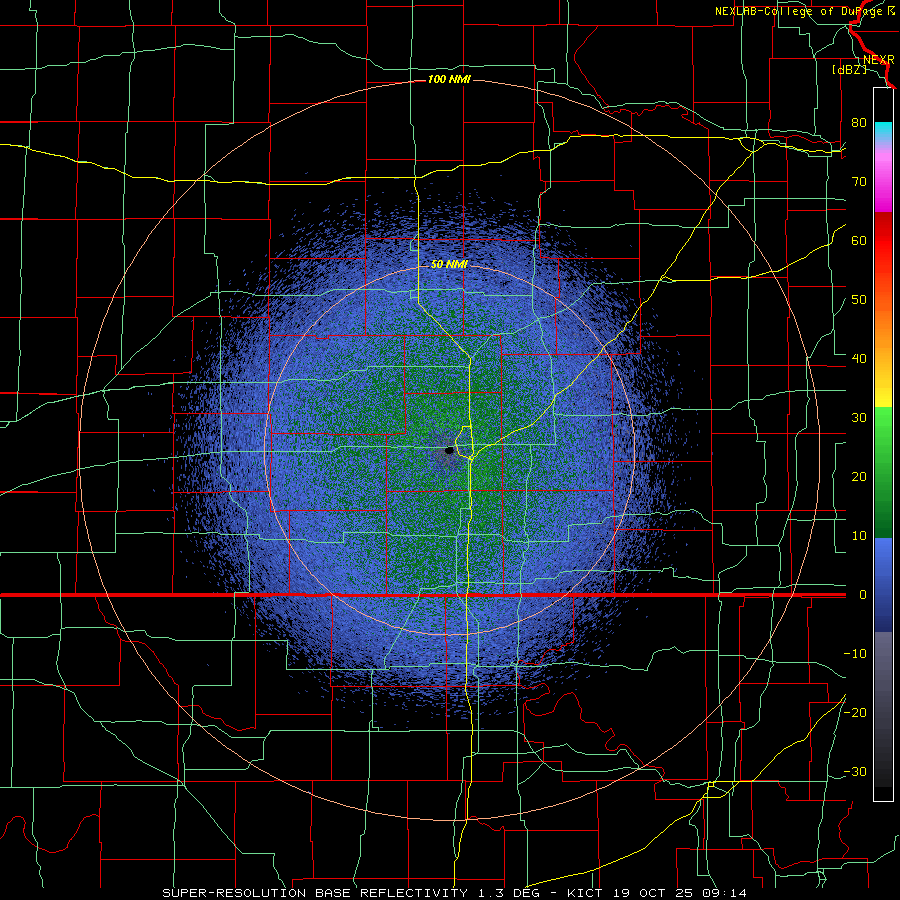Image resolution: width=900 pixels, height=900 pixels.
Task: Click the NEXR label above the color scale
Action: 879,60
